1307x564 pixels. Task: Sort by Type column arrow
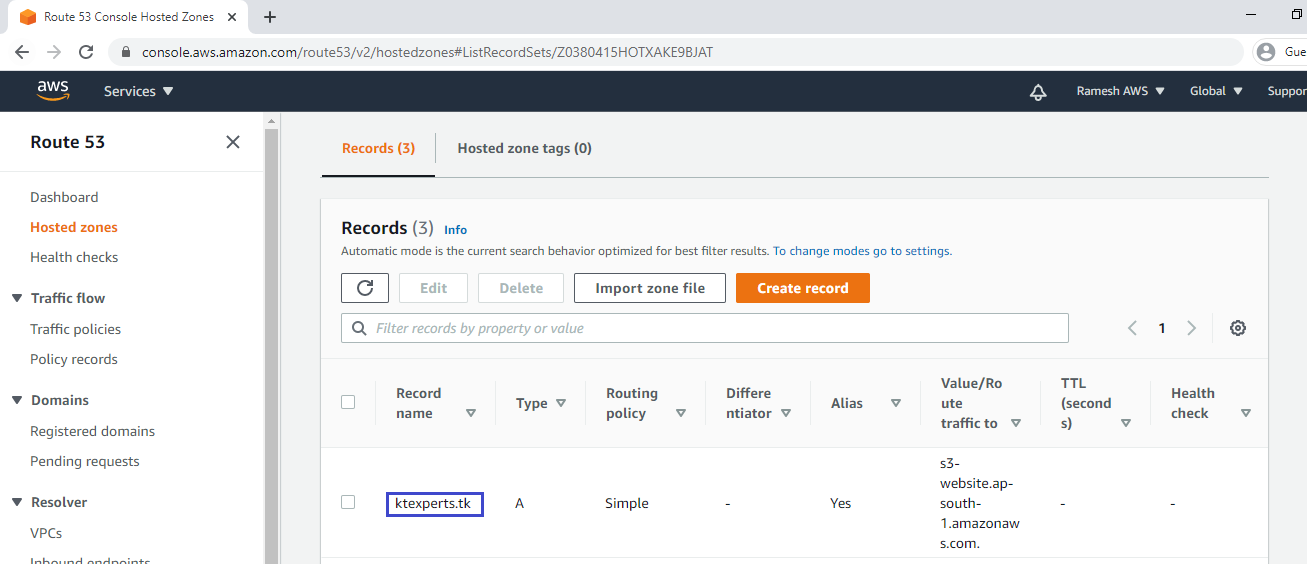[x=561, y=403]
